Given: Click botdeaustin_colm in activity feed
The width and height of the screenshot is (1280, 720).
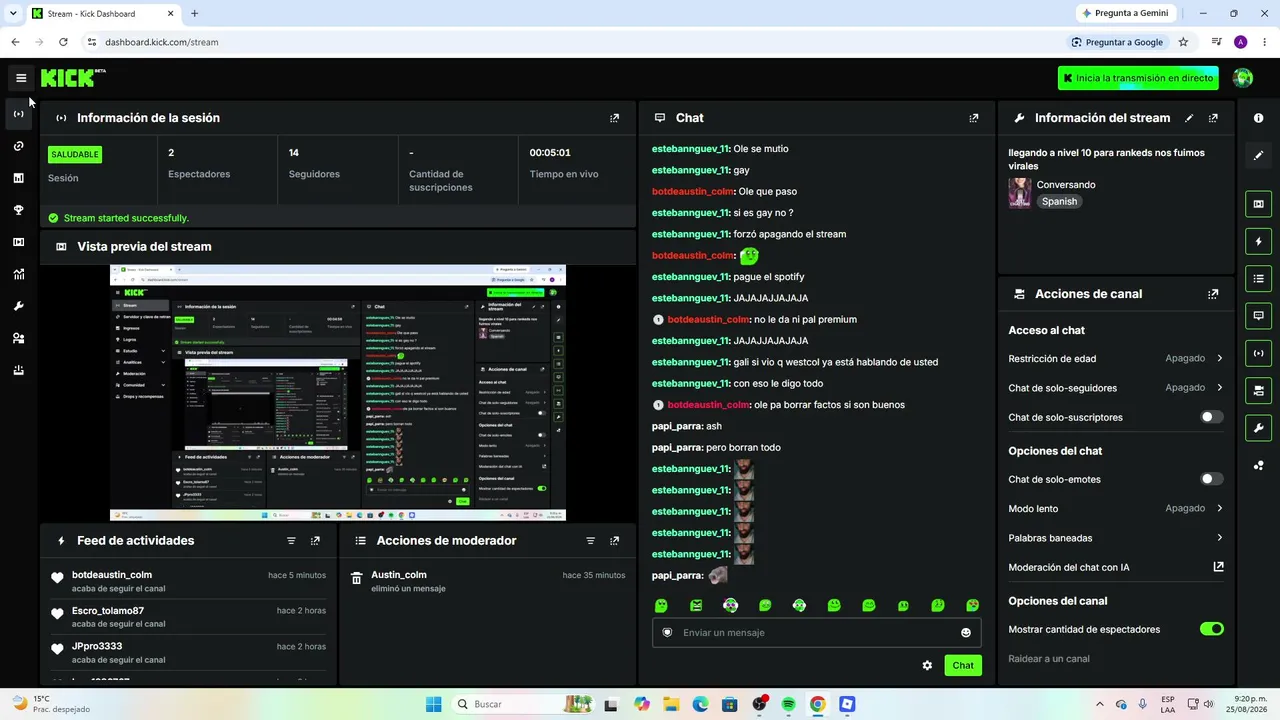Looking at the screenshot, I should click(x=112, y=575).
